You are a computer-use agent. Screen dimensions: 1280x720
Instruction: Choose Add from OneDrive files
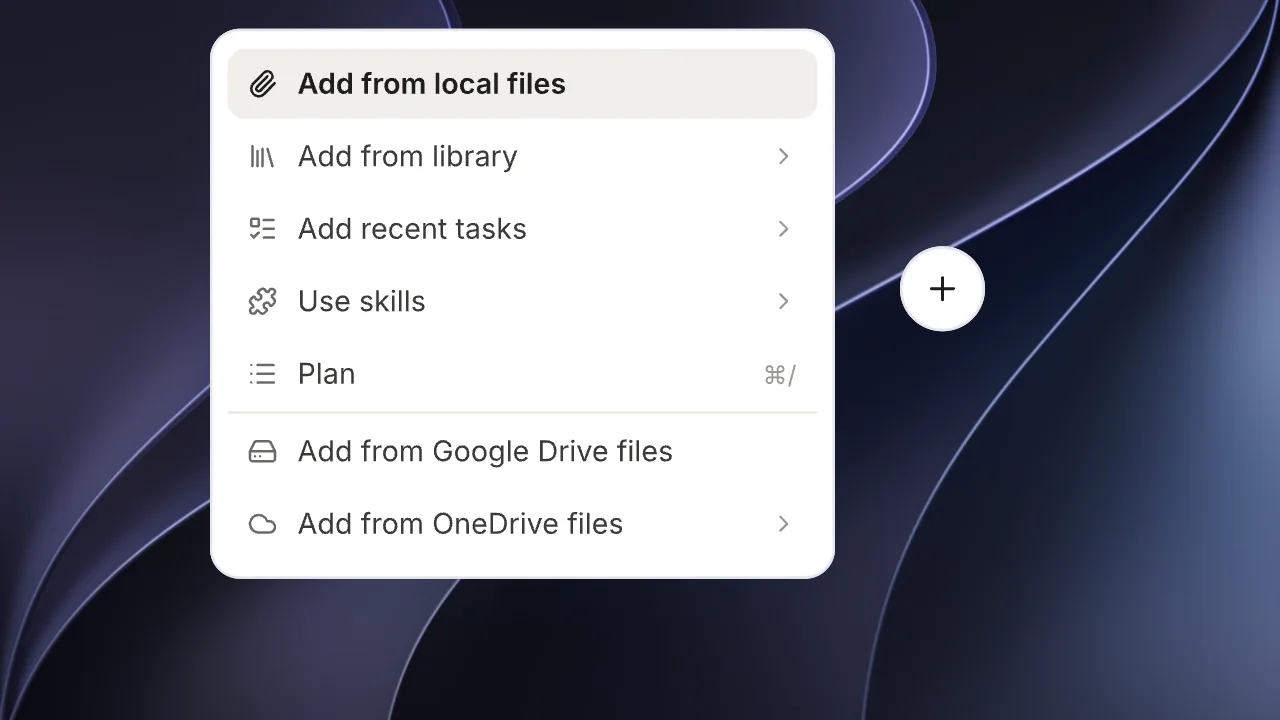pos(522,524)
